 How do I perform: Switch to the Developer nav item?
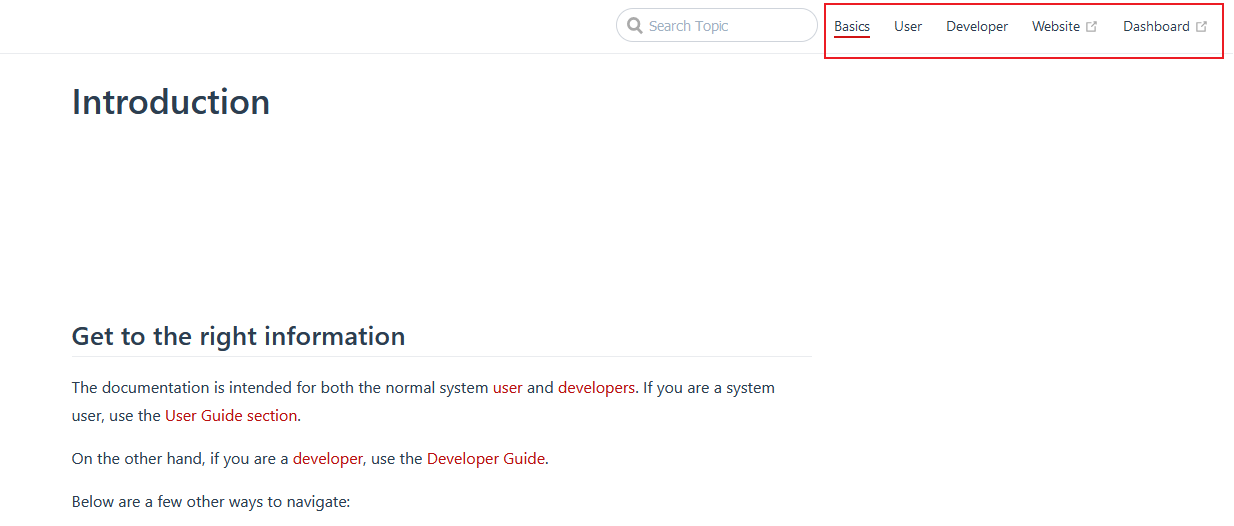click(977, 26)
